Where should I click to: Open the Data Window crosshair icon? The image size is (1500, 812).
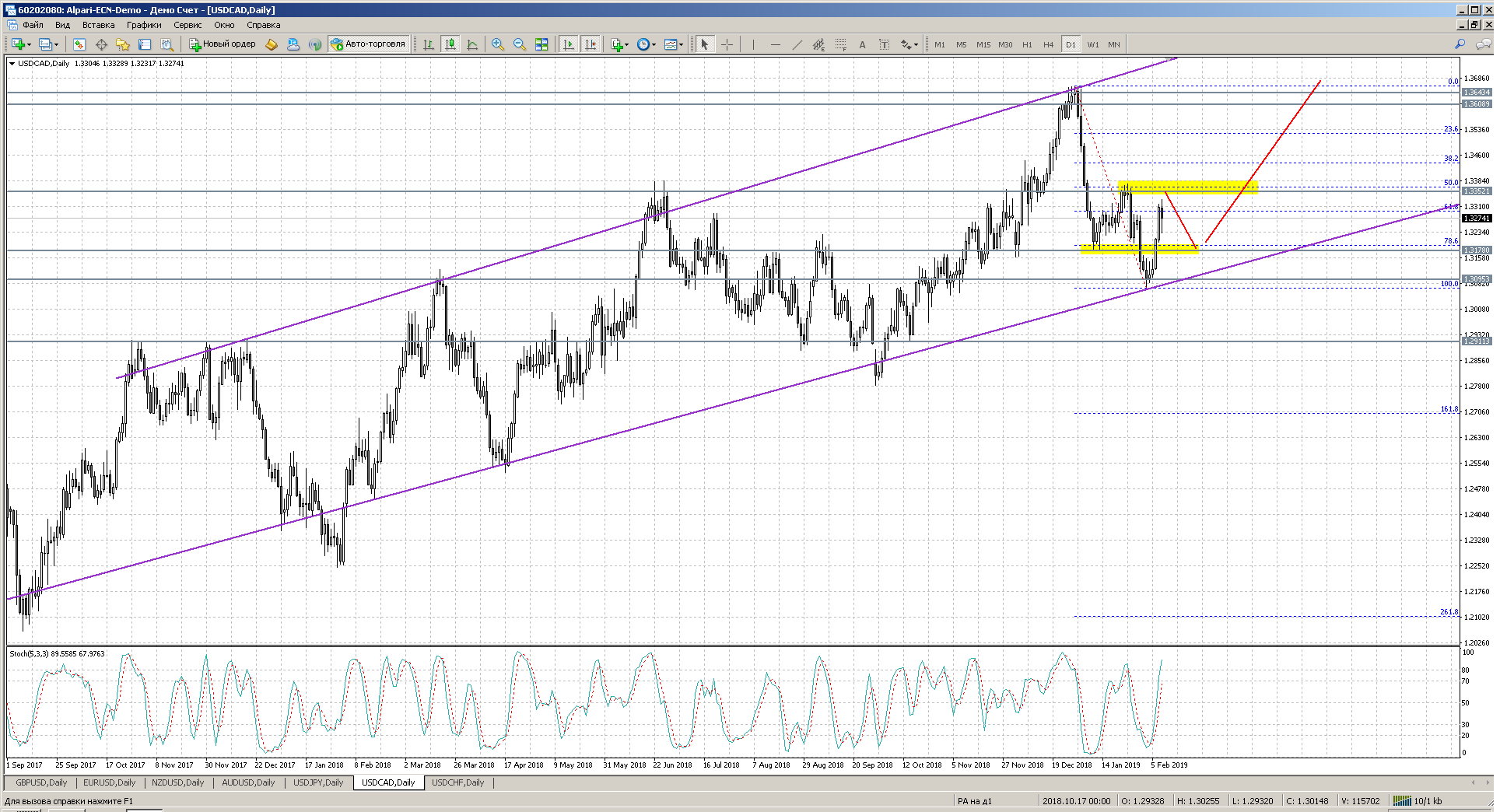pos(101,44)
